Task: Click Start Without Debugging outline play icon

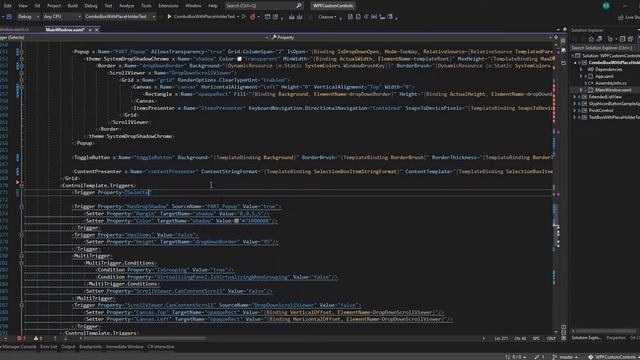Action: click(x=244, y=17)
